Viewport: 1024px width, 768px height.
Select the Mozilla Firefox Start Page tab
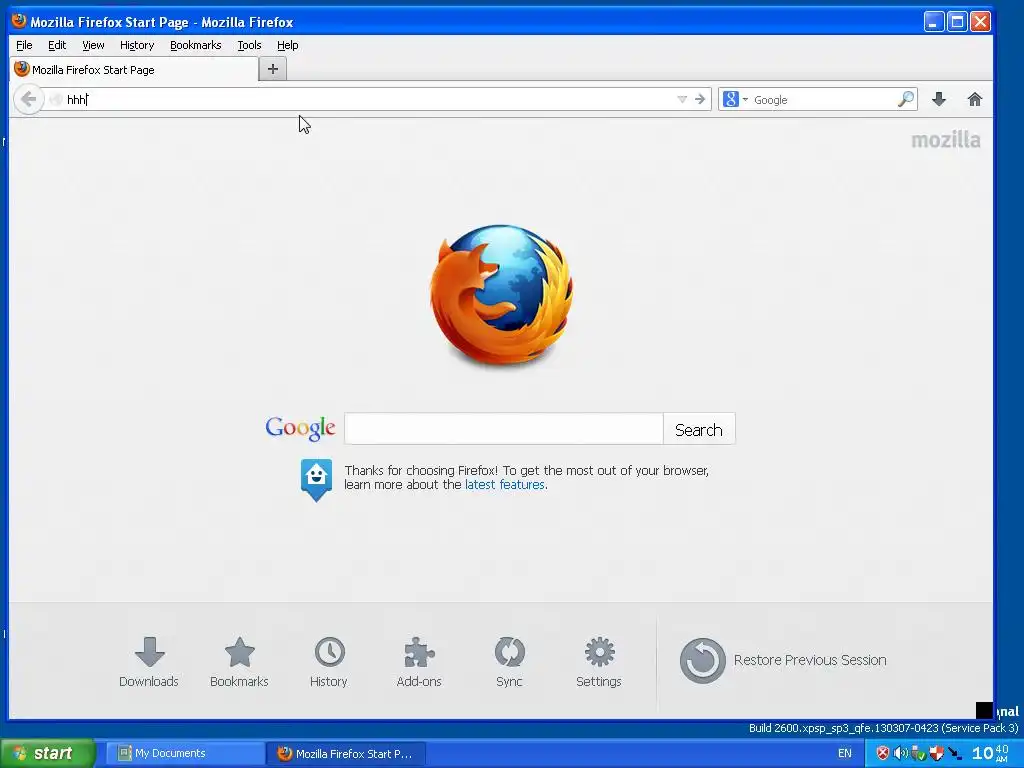point(134,69)
